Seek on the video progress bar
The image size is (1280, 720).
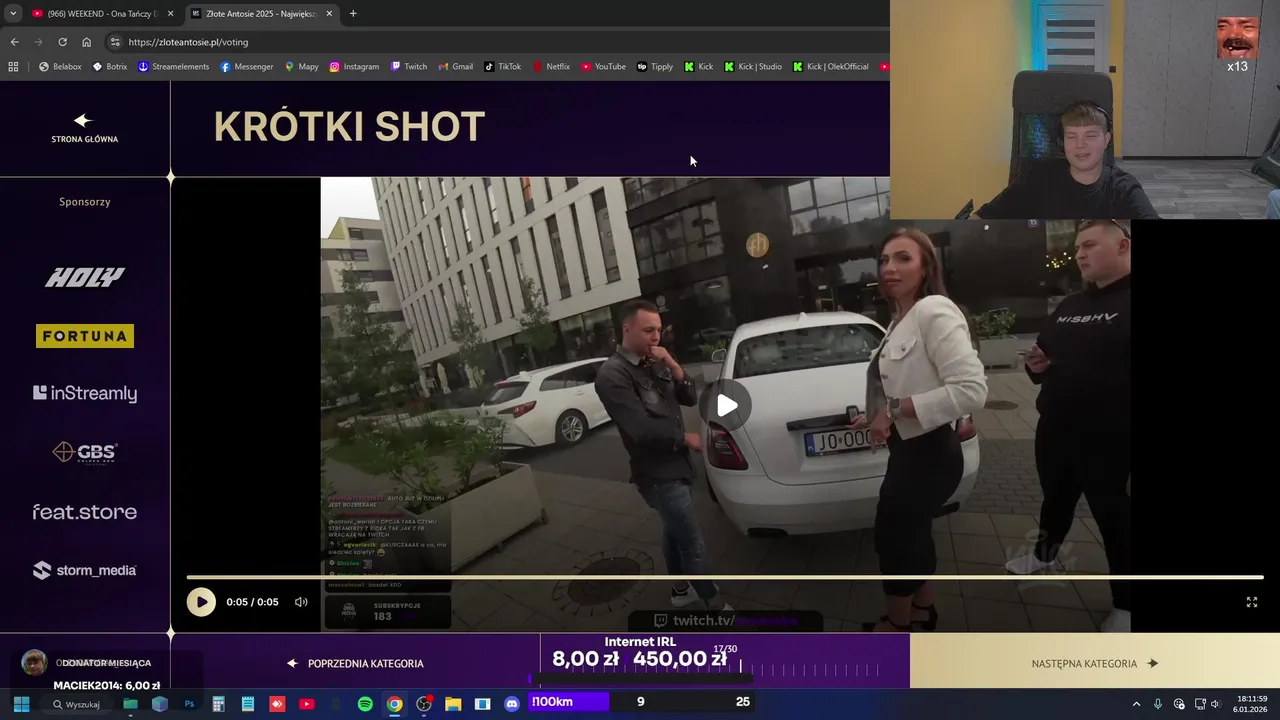pyautogui.click(x=725, y=577)
